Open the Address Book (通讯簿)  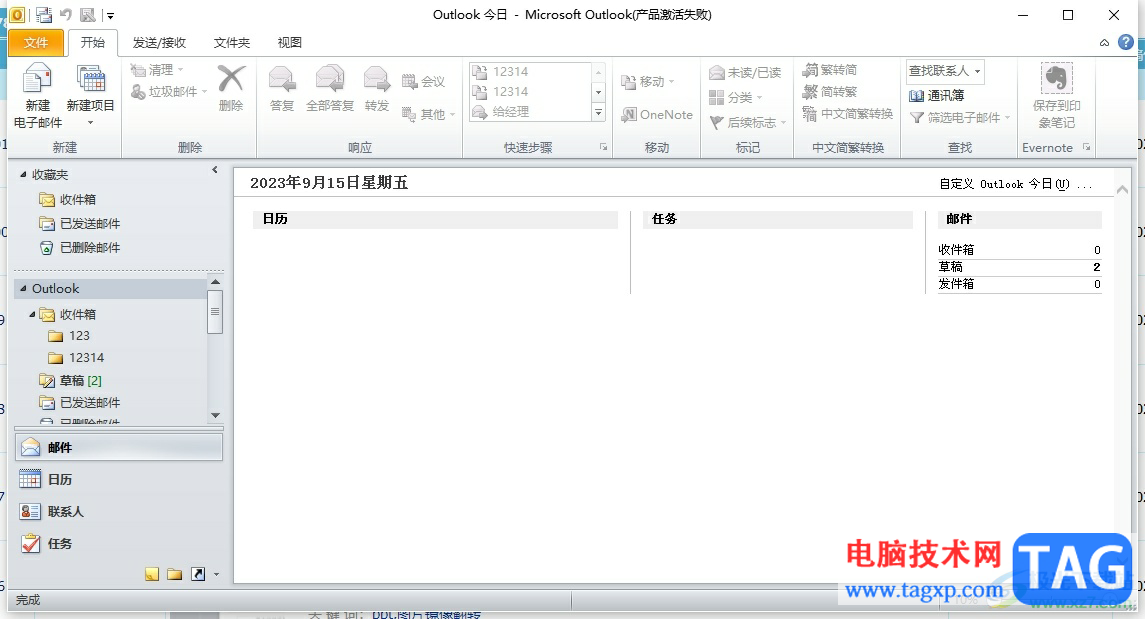tap(937, 96)
